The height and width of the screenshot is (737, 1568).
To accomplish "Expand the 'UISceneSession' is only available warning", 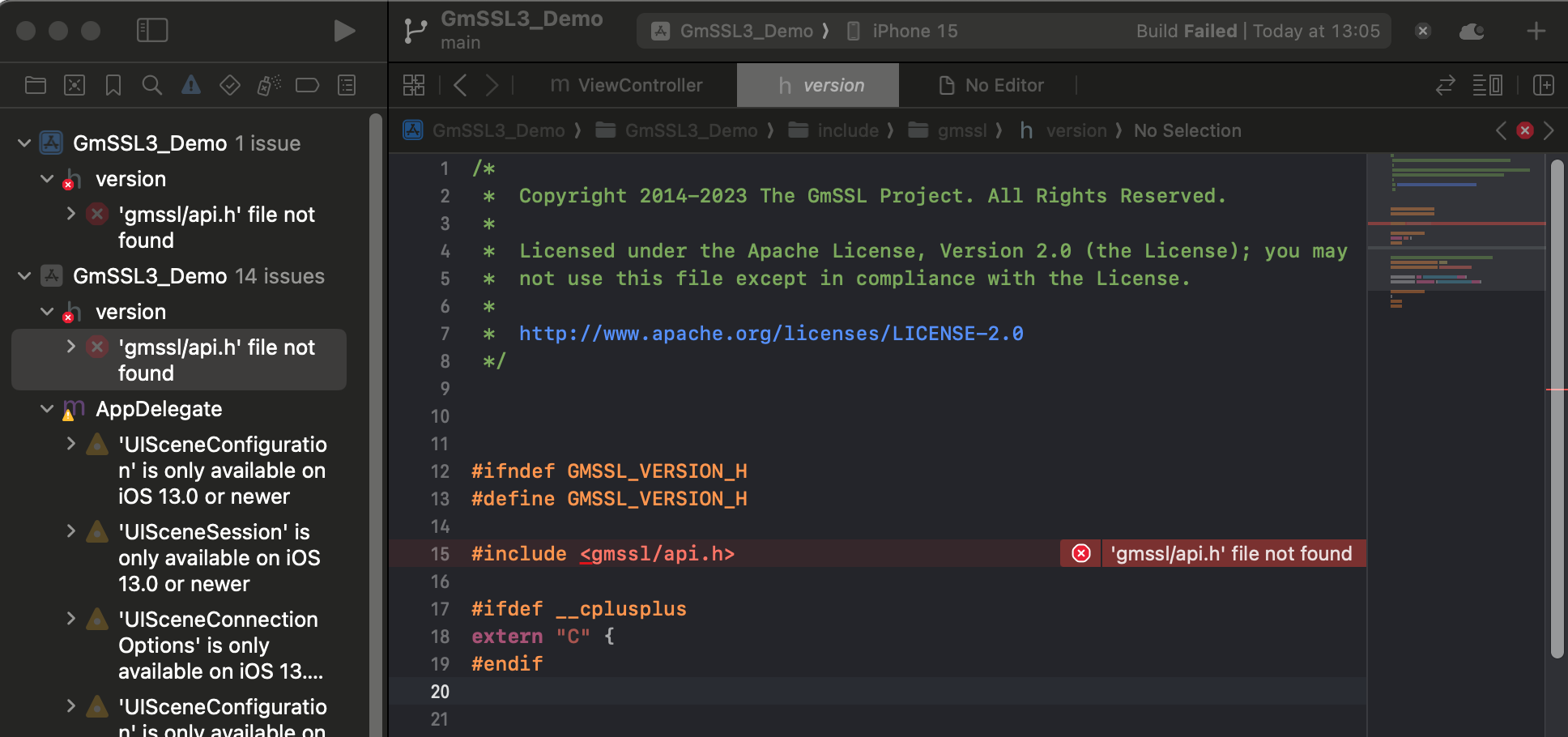I will click(70, 531).
